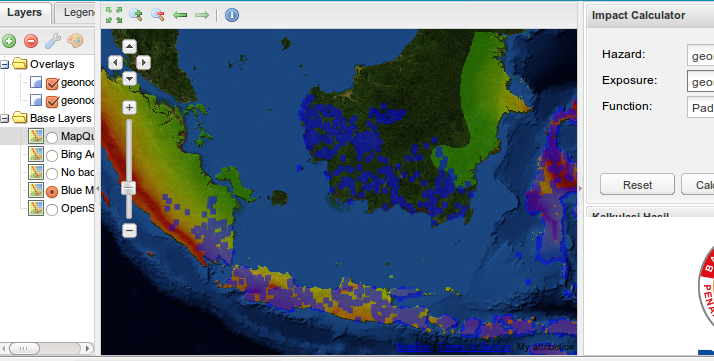Viewport: 714px width, 361px height.
Task: Click the MapQuest base layer icon
Action: [36, 136]
